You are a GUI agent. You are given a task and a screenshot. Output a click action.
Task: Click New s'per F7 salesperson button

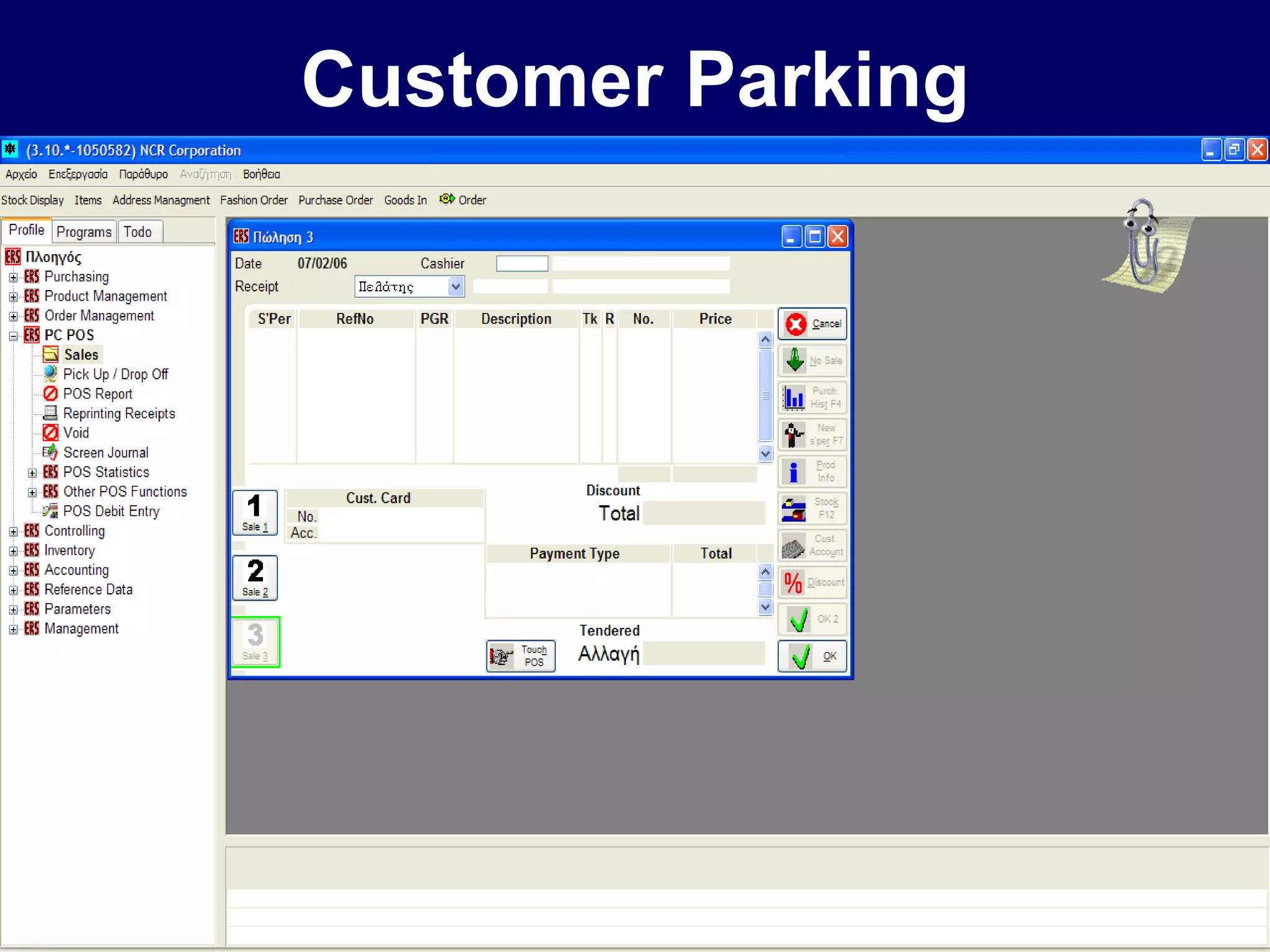tap(812, 434)
